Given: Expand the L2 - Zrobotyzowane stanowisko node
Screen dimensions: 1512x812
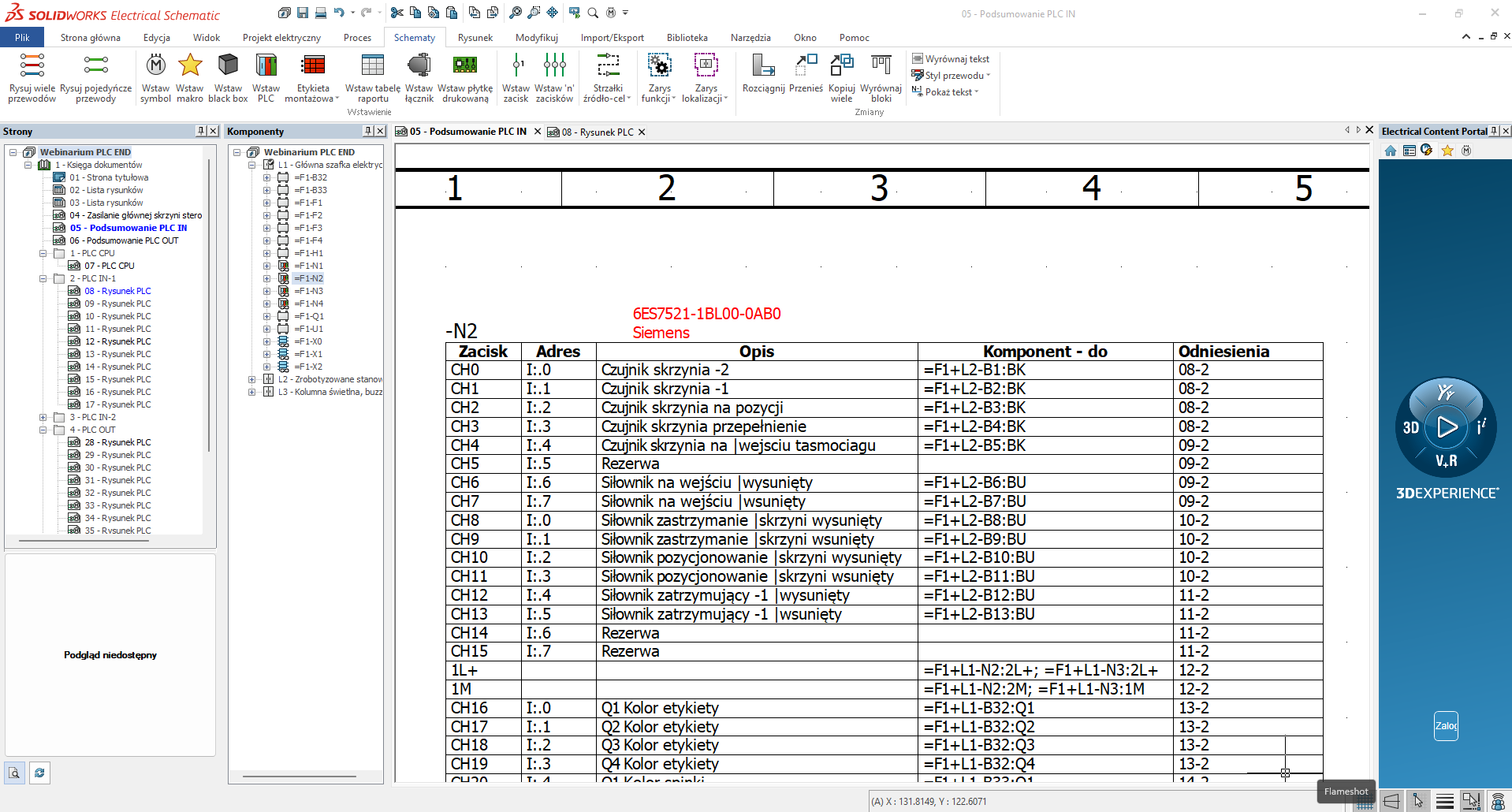Looking at the screenshot, I should pos(252,379).
